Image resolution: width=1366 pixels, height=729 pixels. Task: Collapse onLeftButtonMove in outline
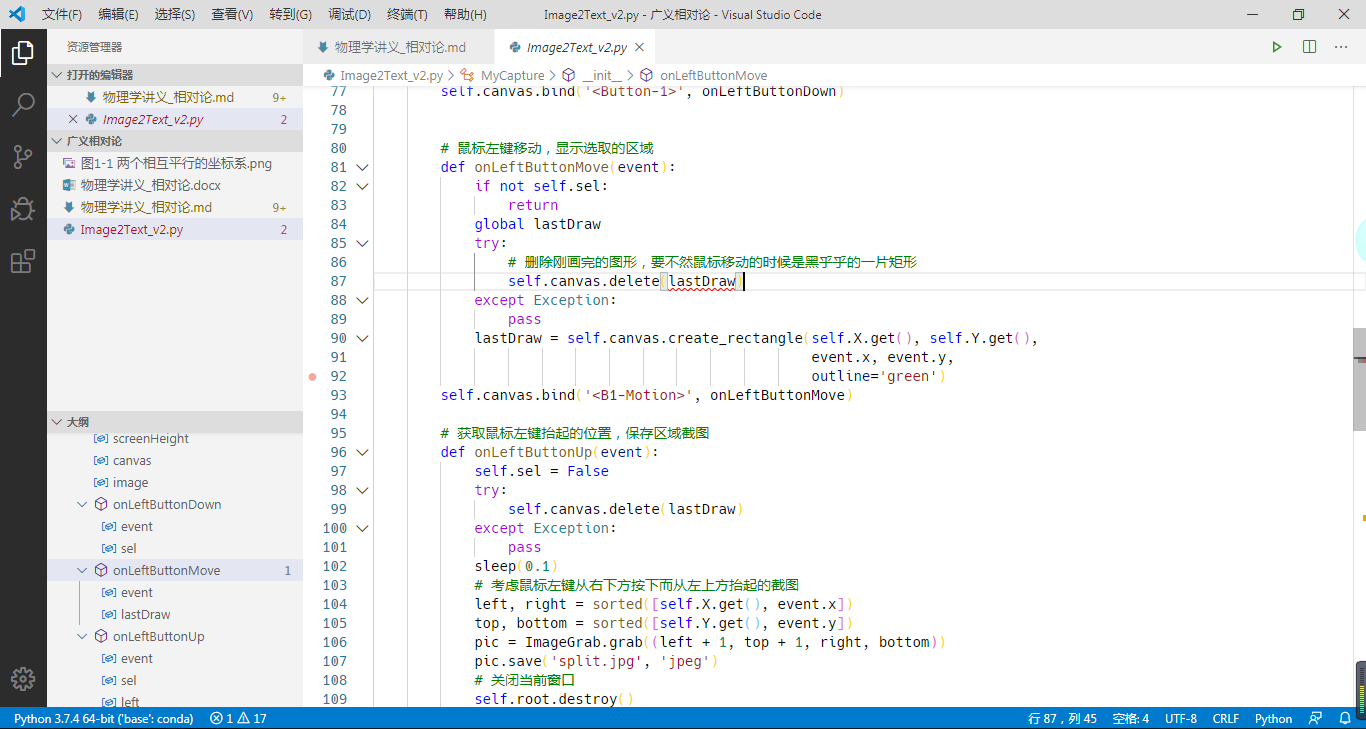[83, 571]
